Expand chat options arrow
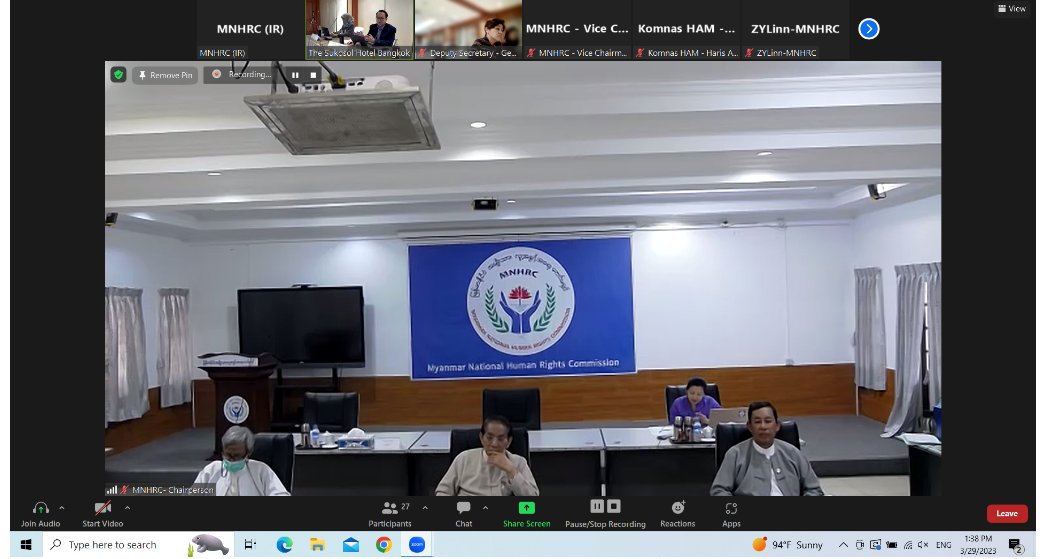 pyautogui.click(x=485, y=508)
